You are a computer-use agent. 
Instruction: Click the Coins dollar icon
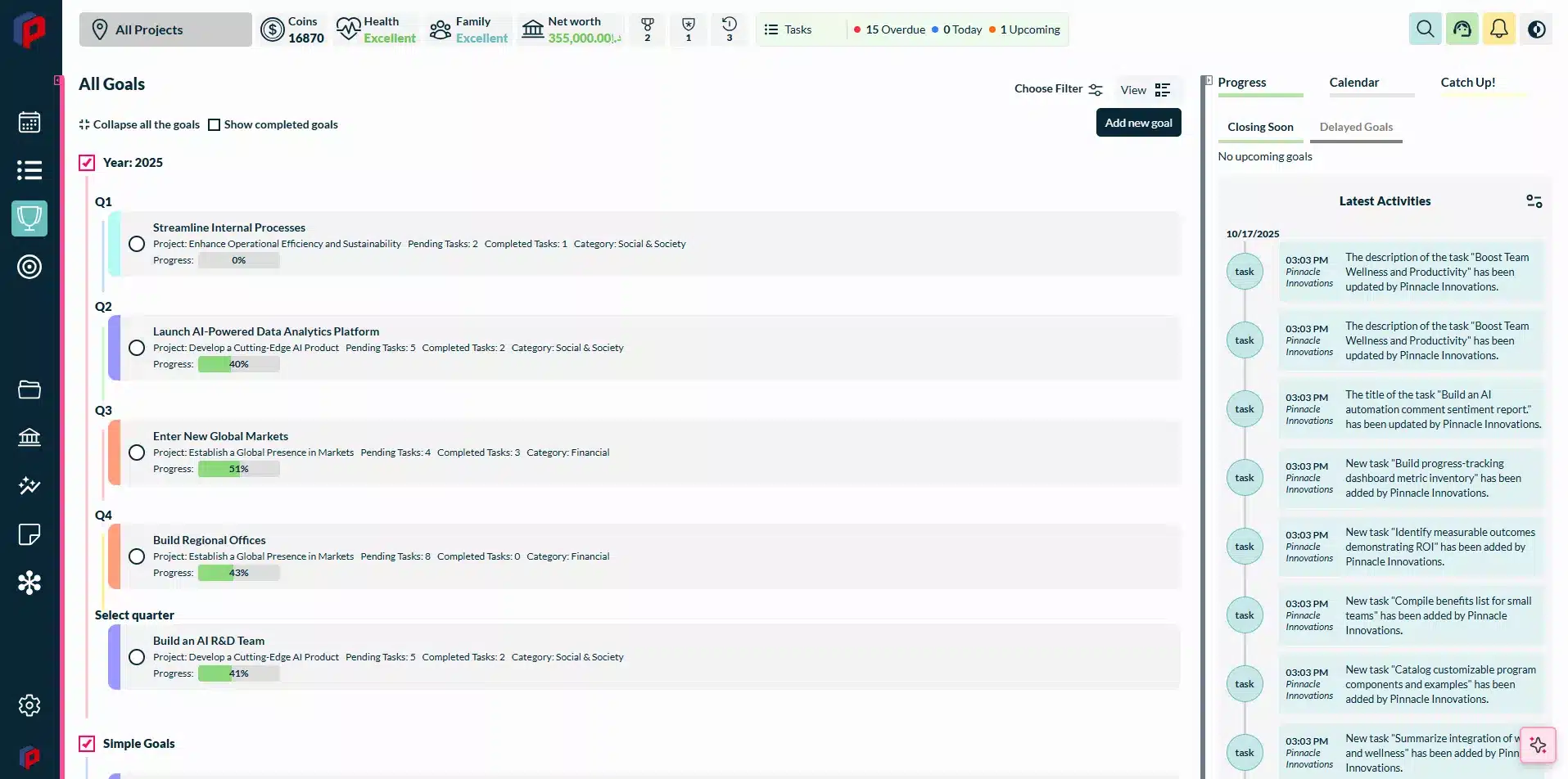(x=273, y=30)
